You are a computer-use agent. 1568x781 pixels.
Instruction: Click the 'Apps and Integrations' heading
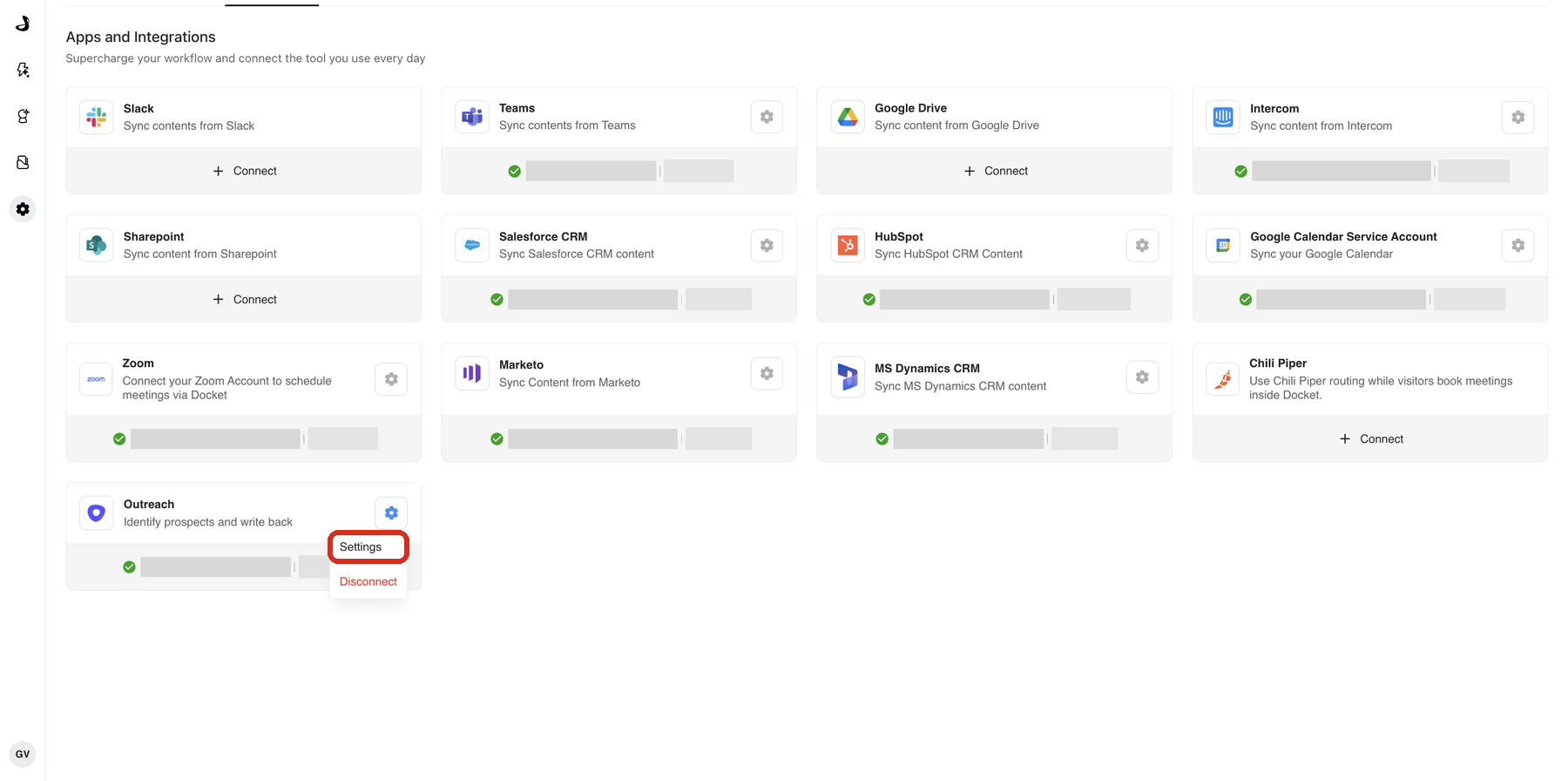[x=140, y=37]
